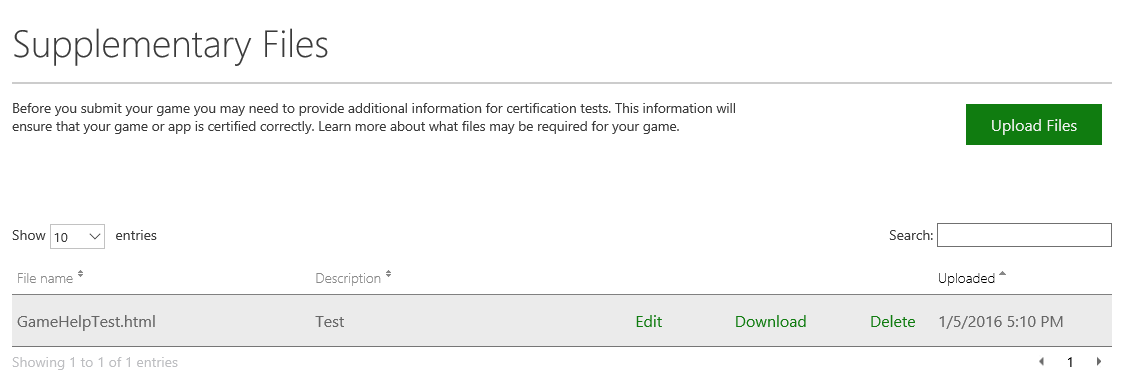Click the Description column header text
The width and height of the screenshot is (1125, 383).
(x=348, y=278)
